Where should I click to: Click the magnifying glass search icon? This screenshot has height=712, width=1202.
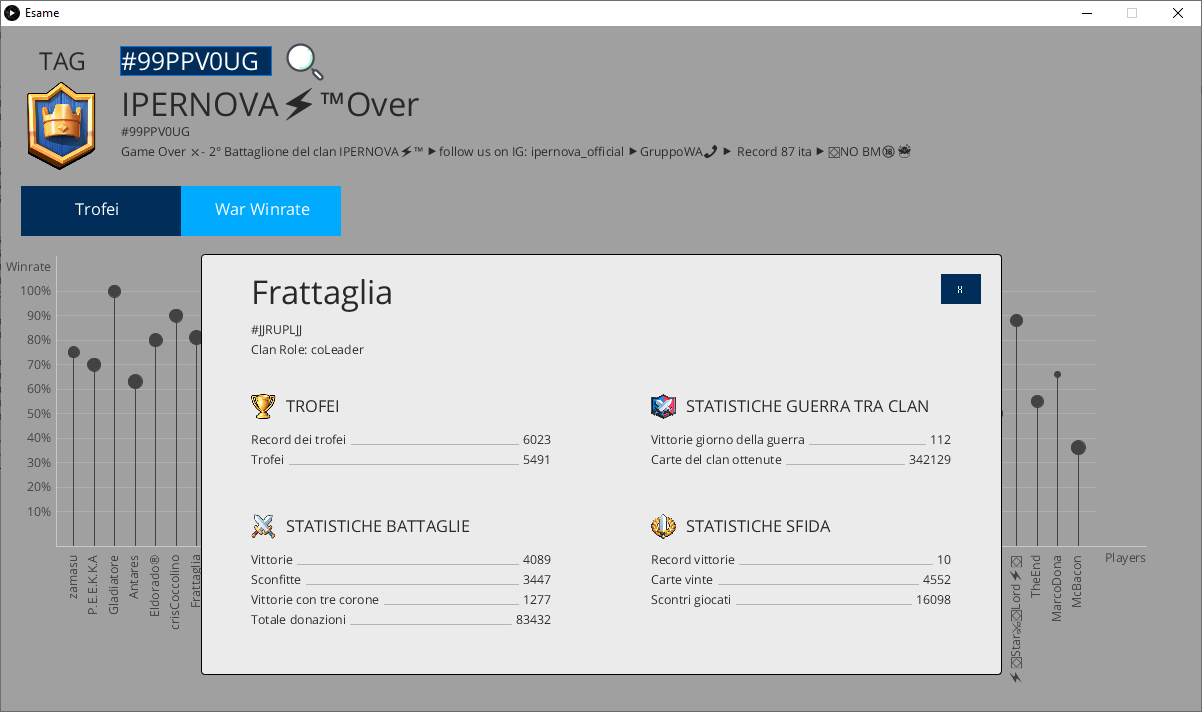[x=304, y=61]
